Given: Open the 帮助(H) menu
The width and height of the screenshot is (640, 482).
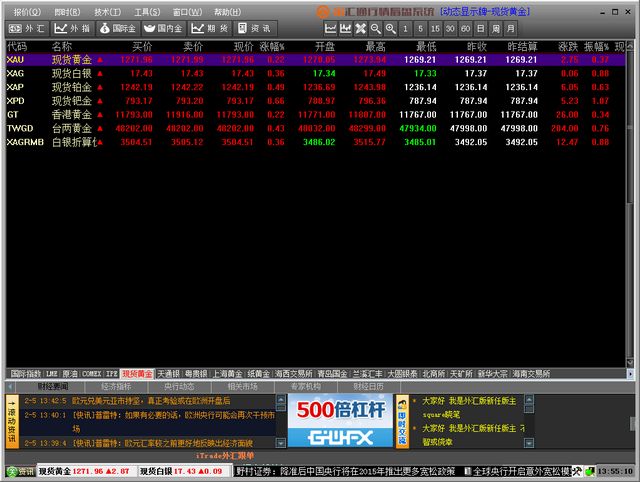Looking at the screenshot, I should coord(227,12).
